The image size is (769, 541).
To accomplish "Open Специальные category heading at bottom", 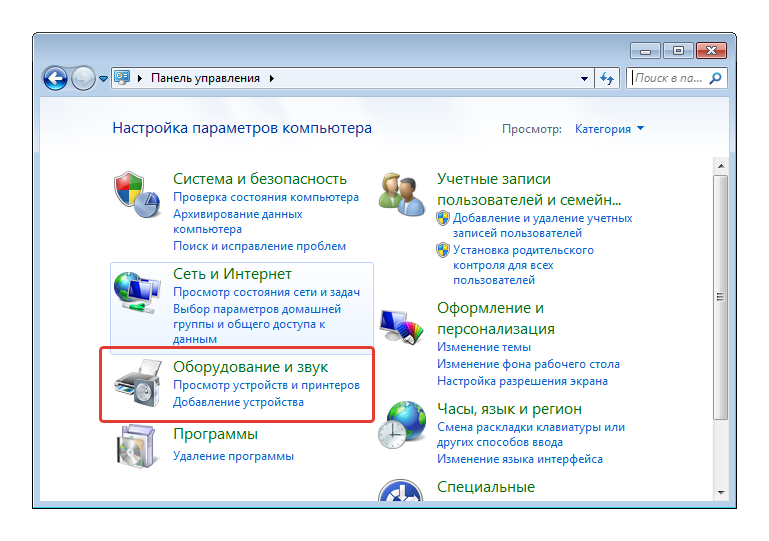I will (486, 487).
